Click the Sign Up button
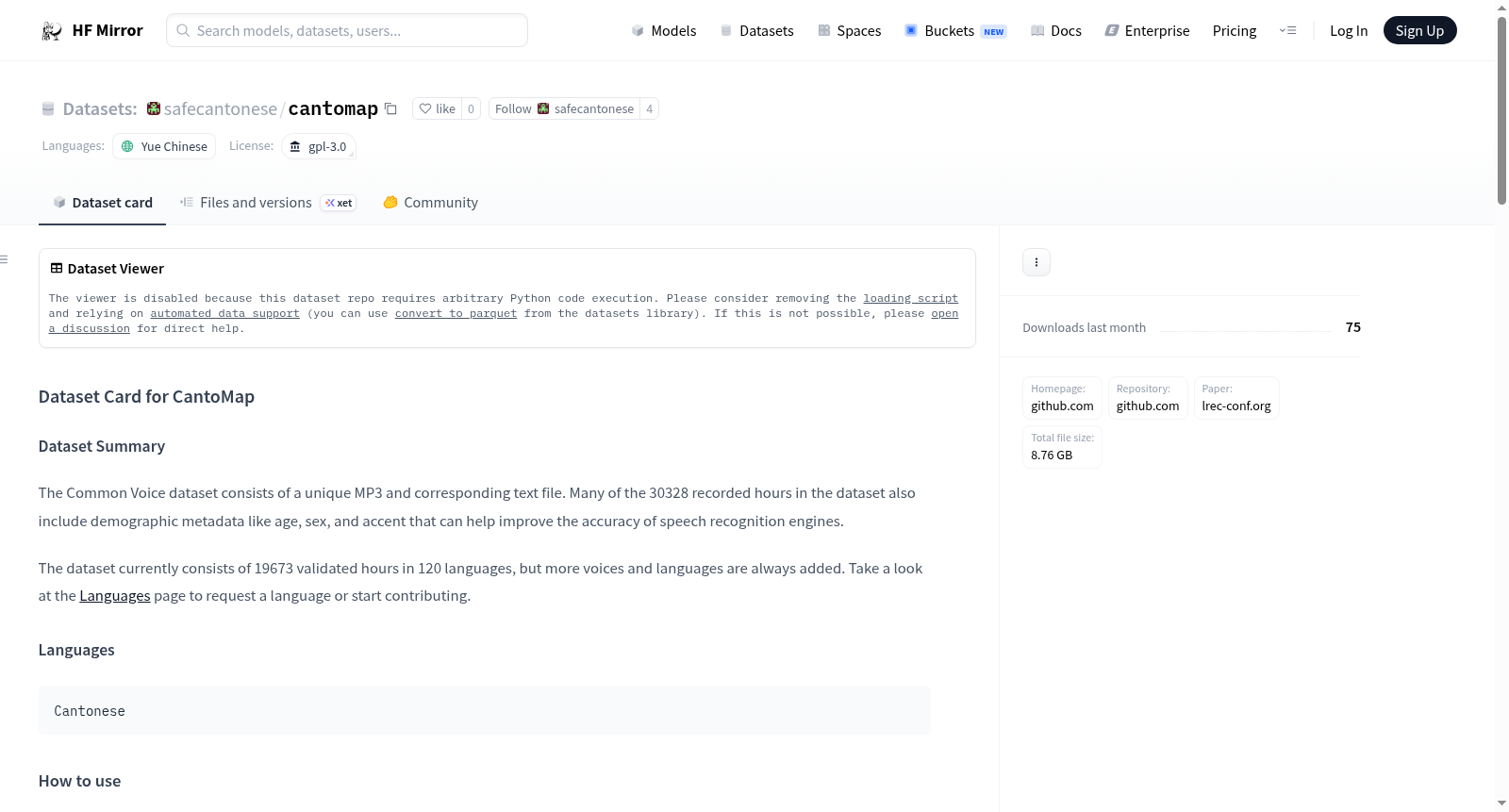This screenshot has height=812, width=1509. [x=1419, y=31]
